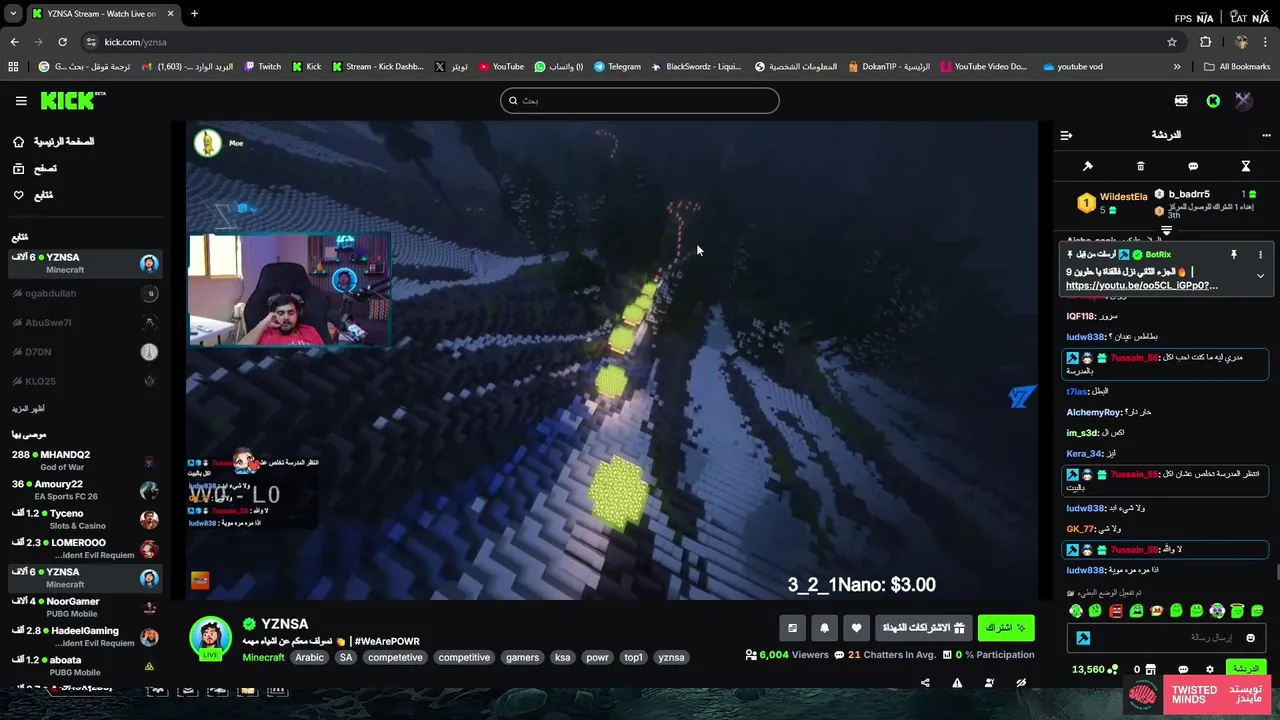Open ogabdullah channel in following list
The width and height of the screenshot is (1280, 720).
[85, 293]
